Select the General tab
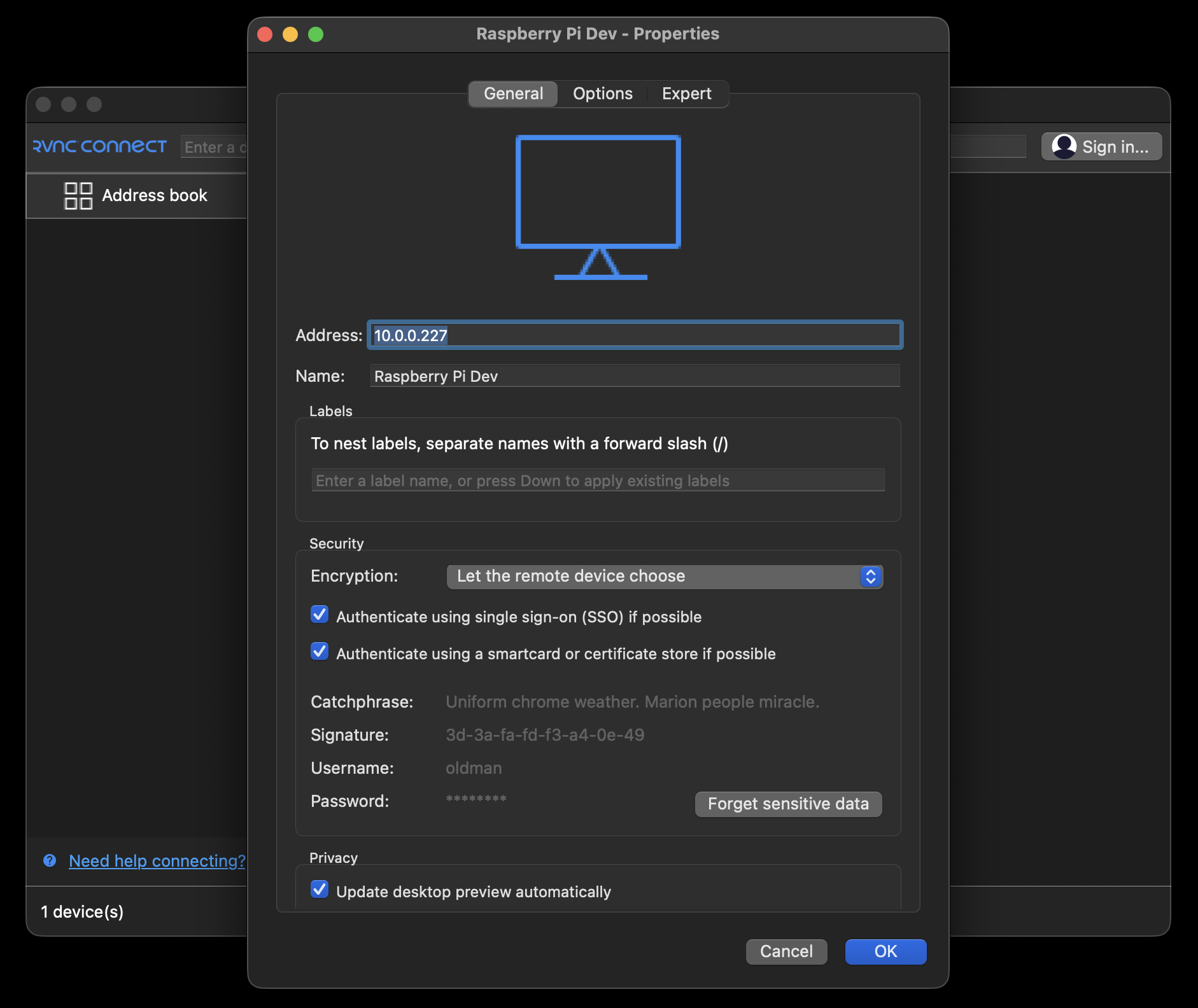Viewport: 1198px width, 1008px height. [513, 94]
